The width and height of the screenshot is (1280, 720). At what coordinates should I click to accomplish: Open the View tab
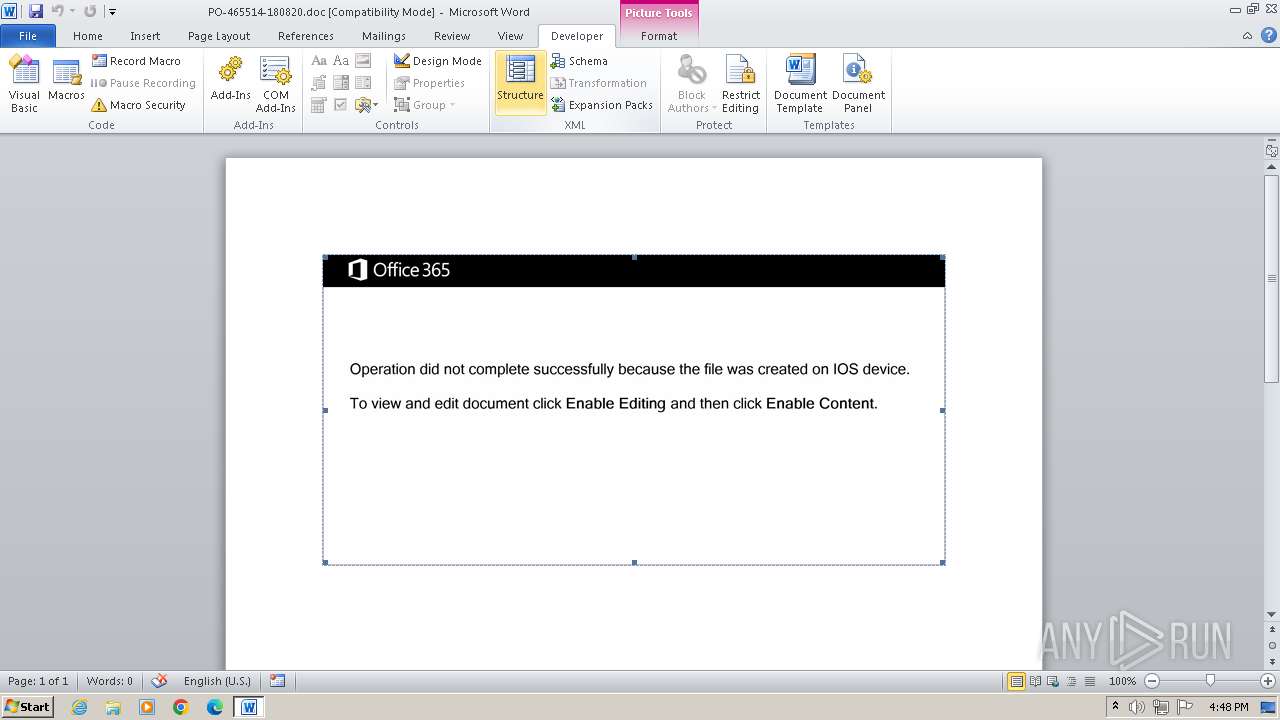[511, 36]
